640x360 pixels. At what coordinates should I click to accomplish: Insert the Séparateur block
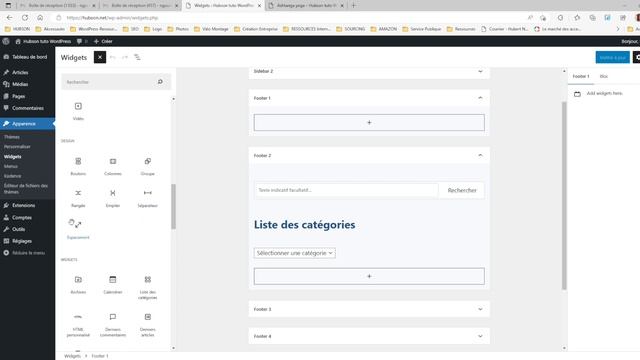point(147,198)
